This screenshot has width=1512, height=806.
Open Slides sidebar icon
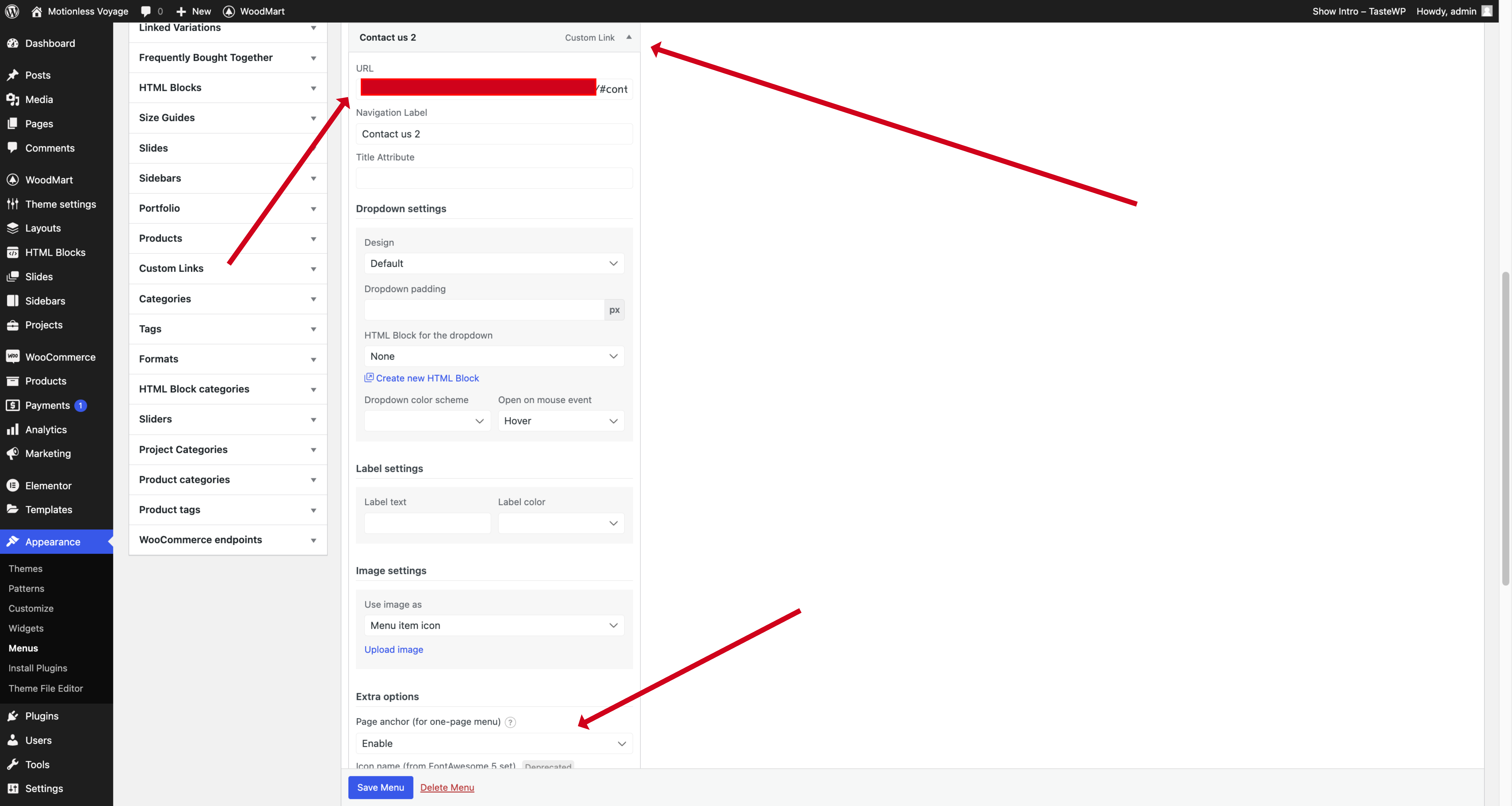pyautogui.click(x=13, y=276)
